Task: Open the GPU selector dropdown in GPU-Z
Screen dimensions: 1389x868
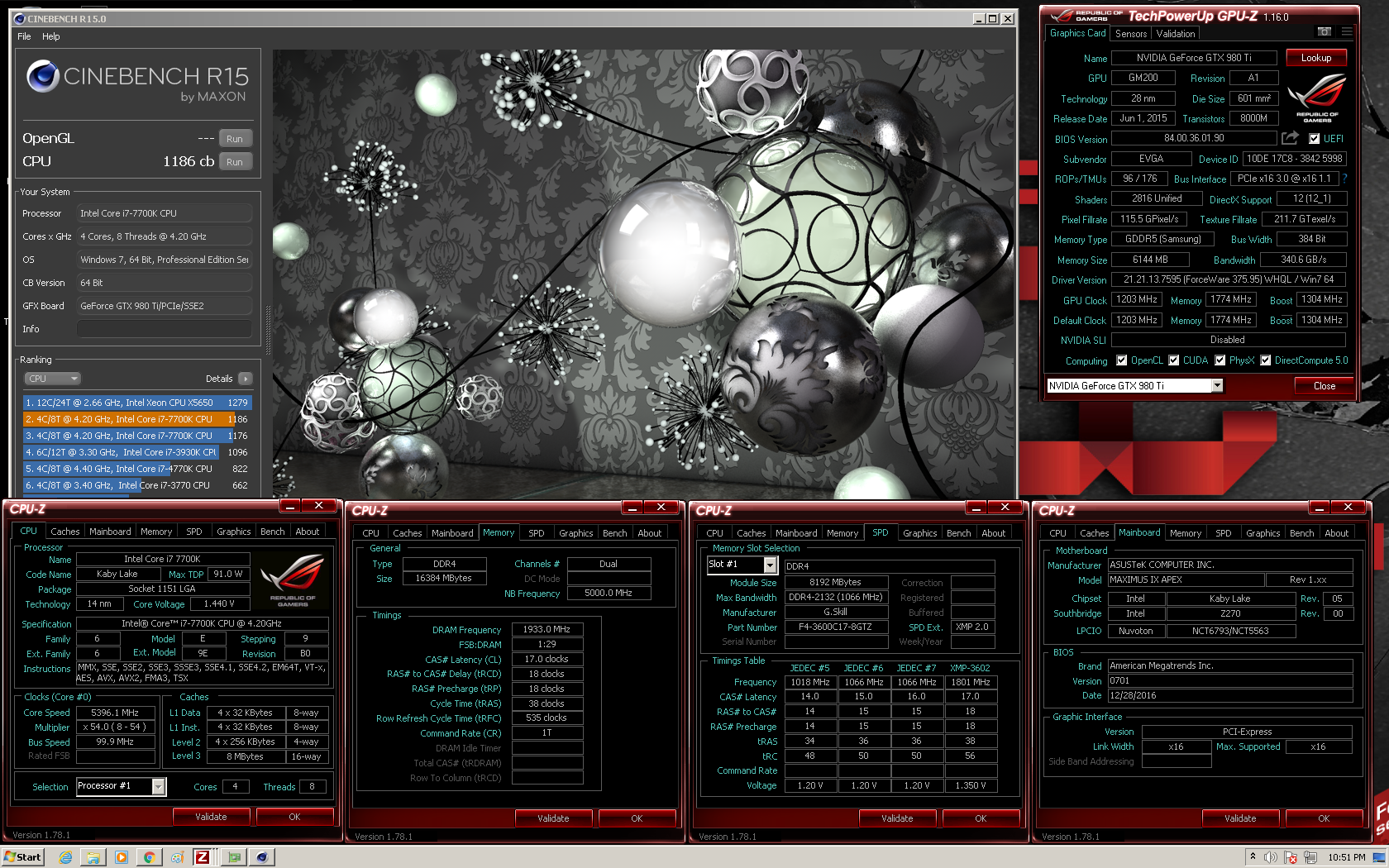Action: (x=1217, y=386)
